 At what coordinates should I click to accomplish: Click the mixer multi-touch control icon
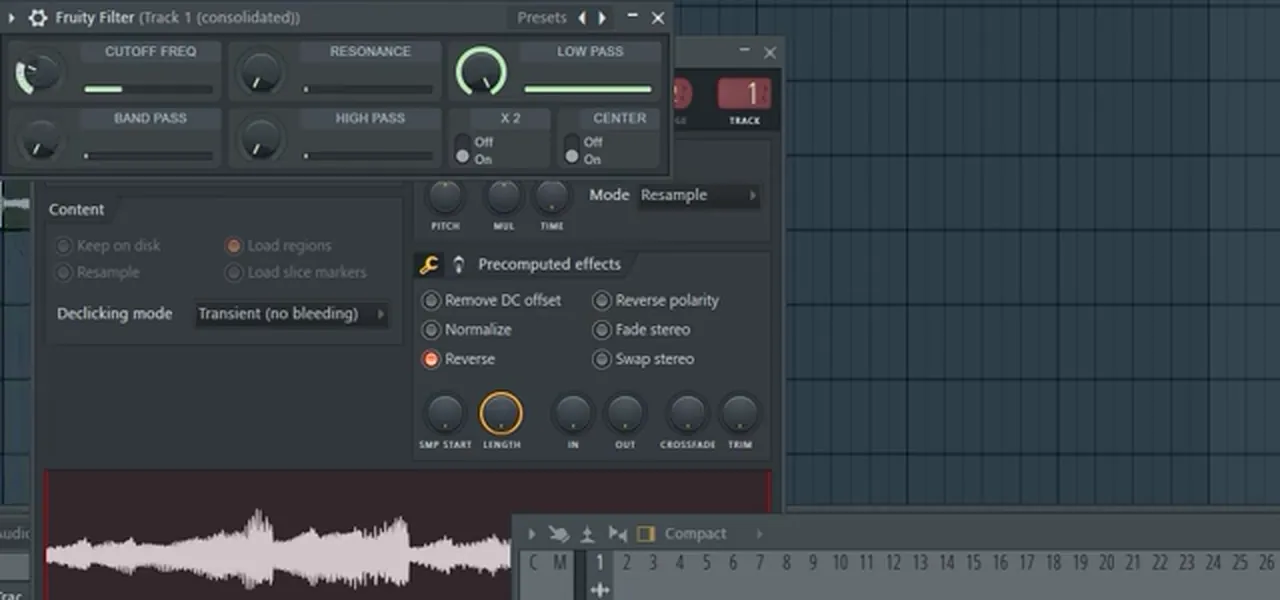pyautogui.click(x=561, y=534)
